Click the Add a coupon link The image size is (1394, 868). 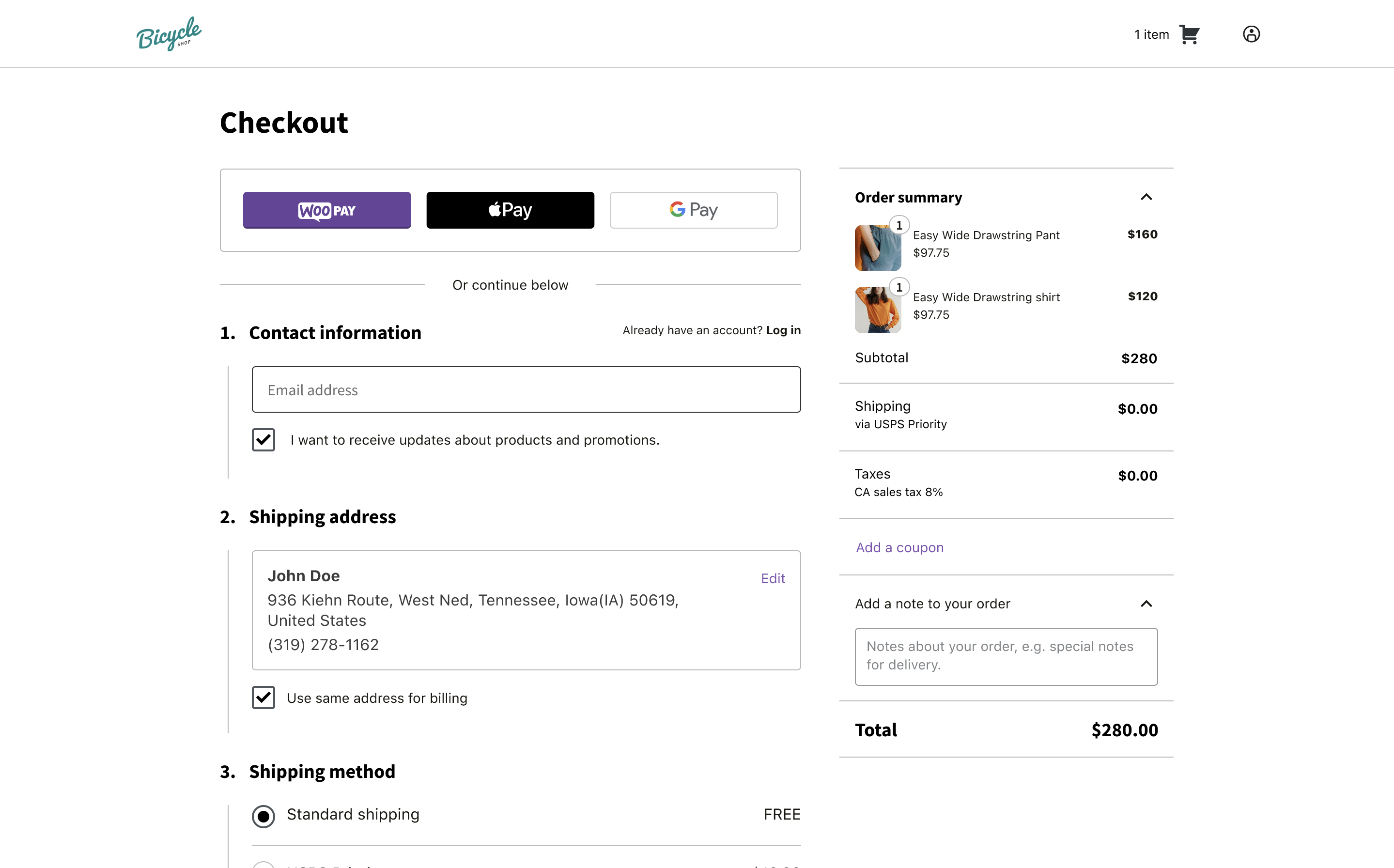pos(899,547)
